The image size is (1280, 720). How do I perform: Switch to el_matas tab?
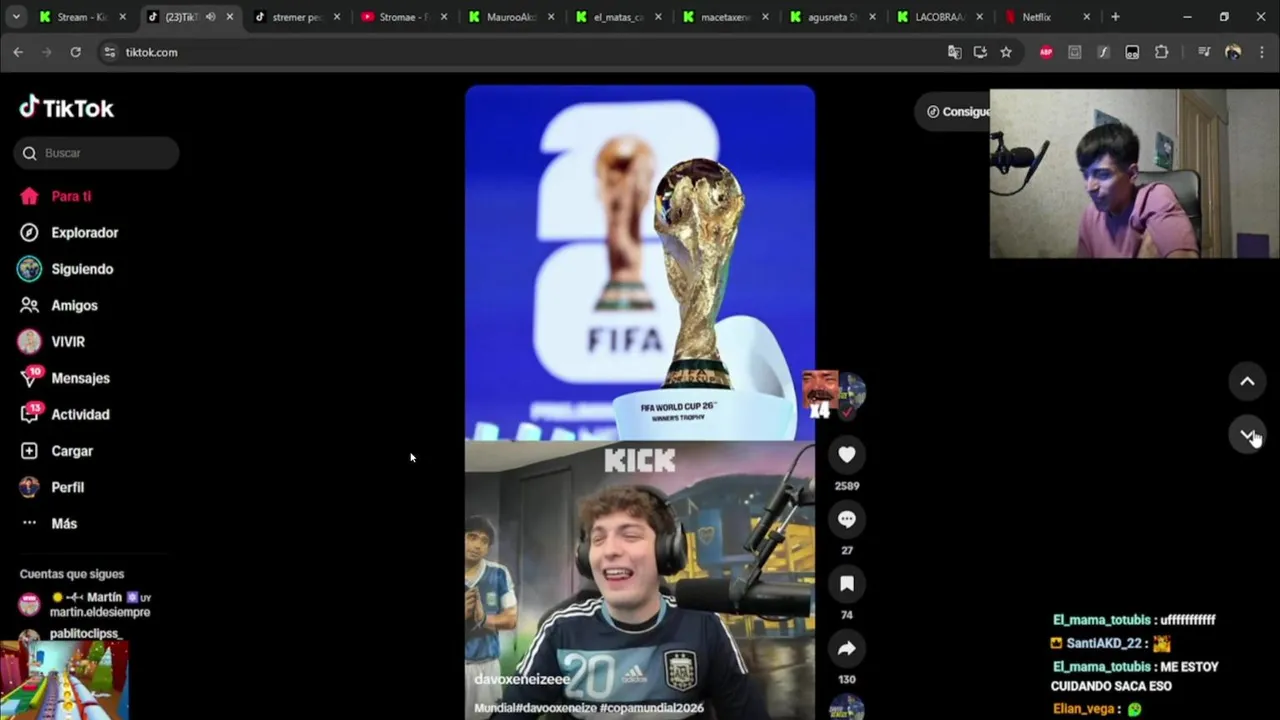[619, 17]
